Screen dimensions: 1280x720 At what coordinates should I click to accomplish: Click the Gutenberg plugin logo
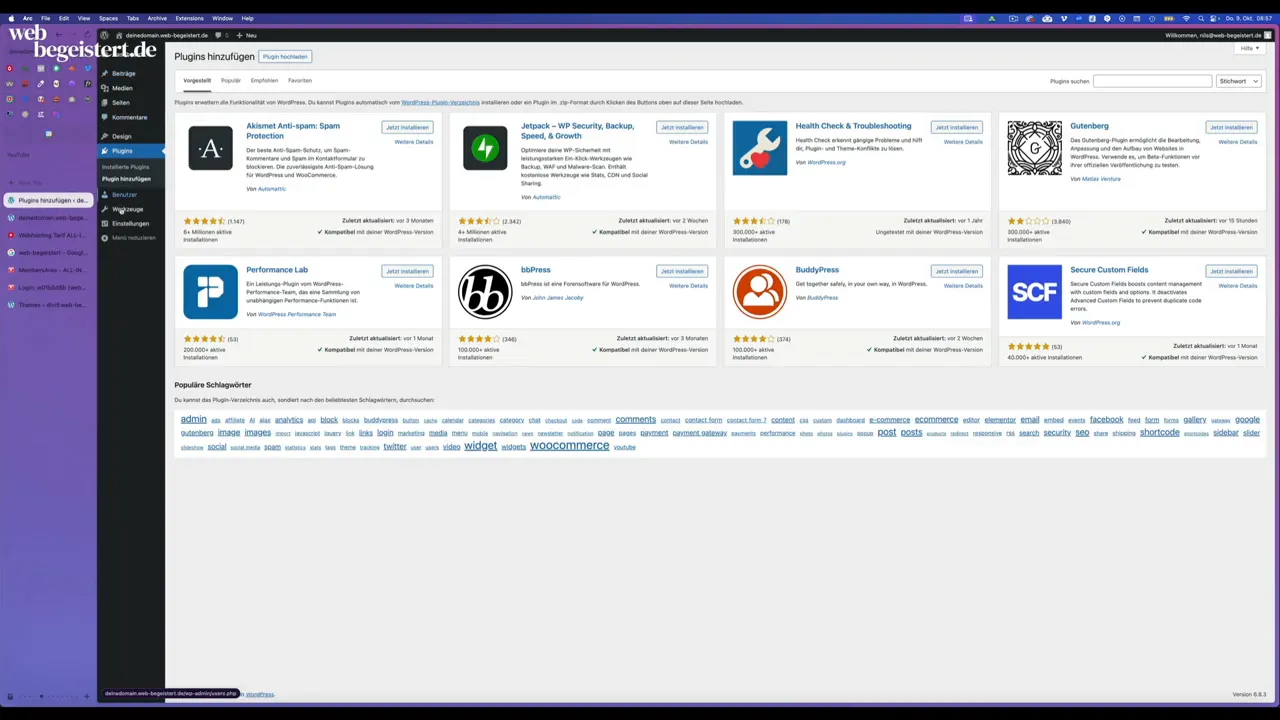coord(1034,148)
